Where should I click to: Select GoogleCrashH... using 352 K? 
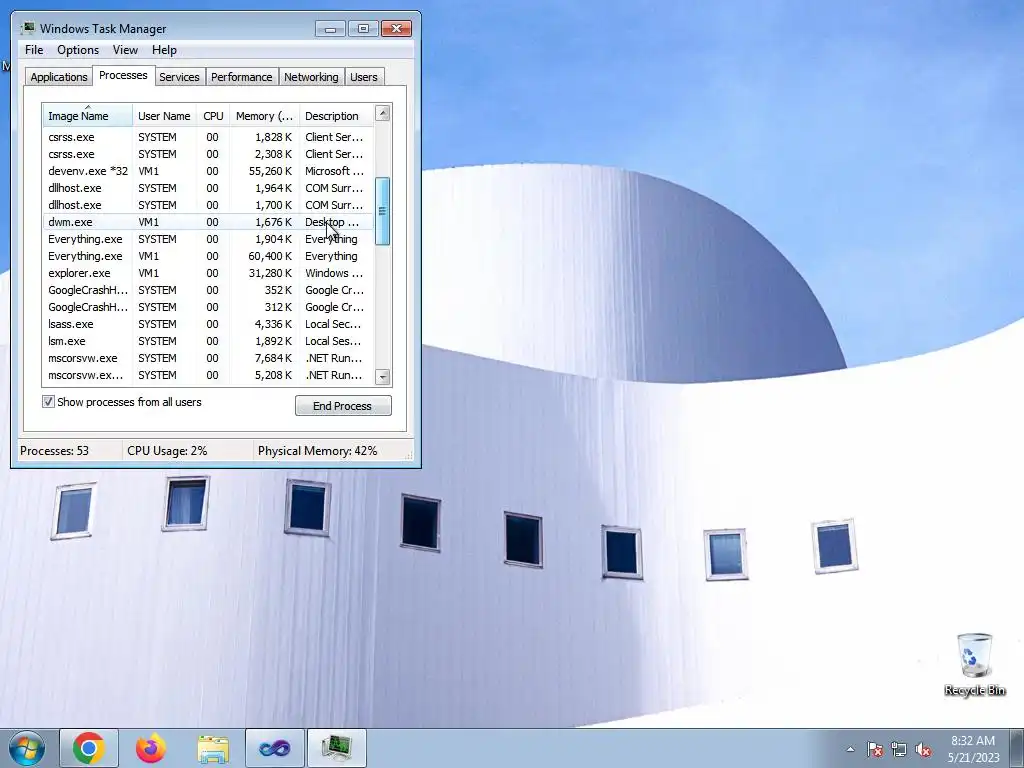pyautogui.click(x=208, y=290)
